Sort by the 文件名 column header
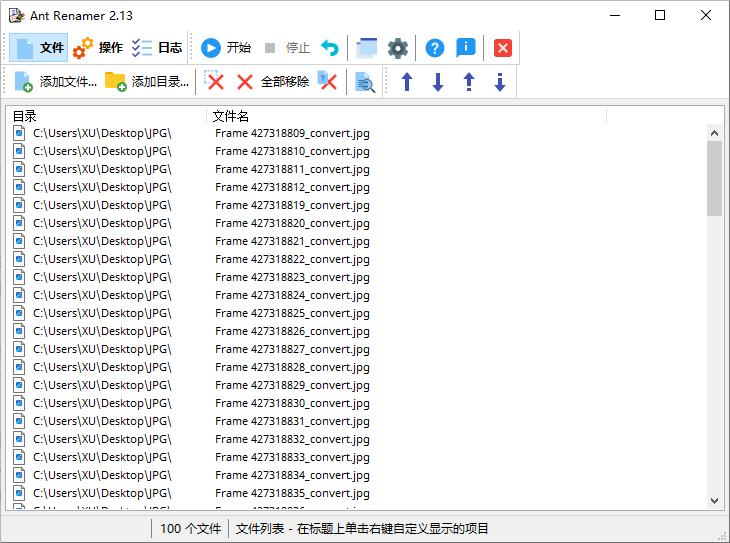The image size is (730, 543). 406,115
